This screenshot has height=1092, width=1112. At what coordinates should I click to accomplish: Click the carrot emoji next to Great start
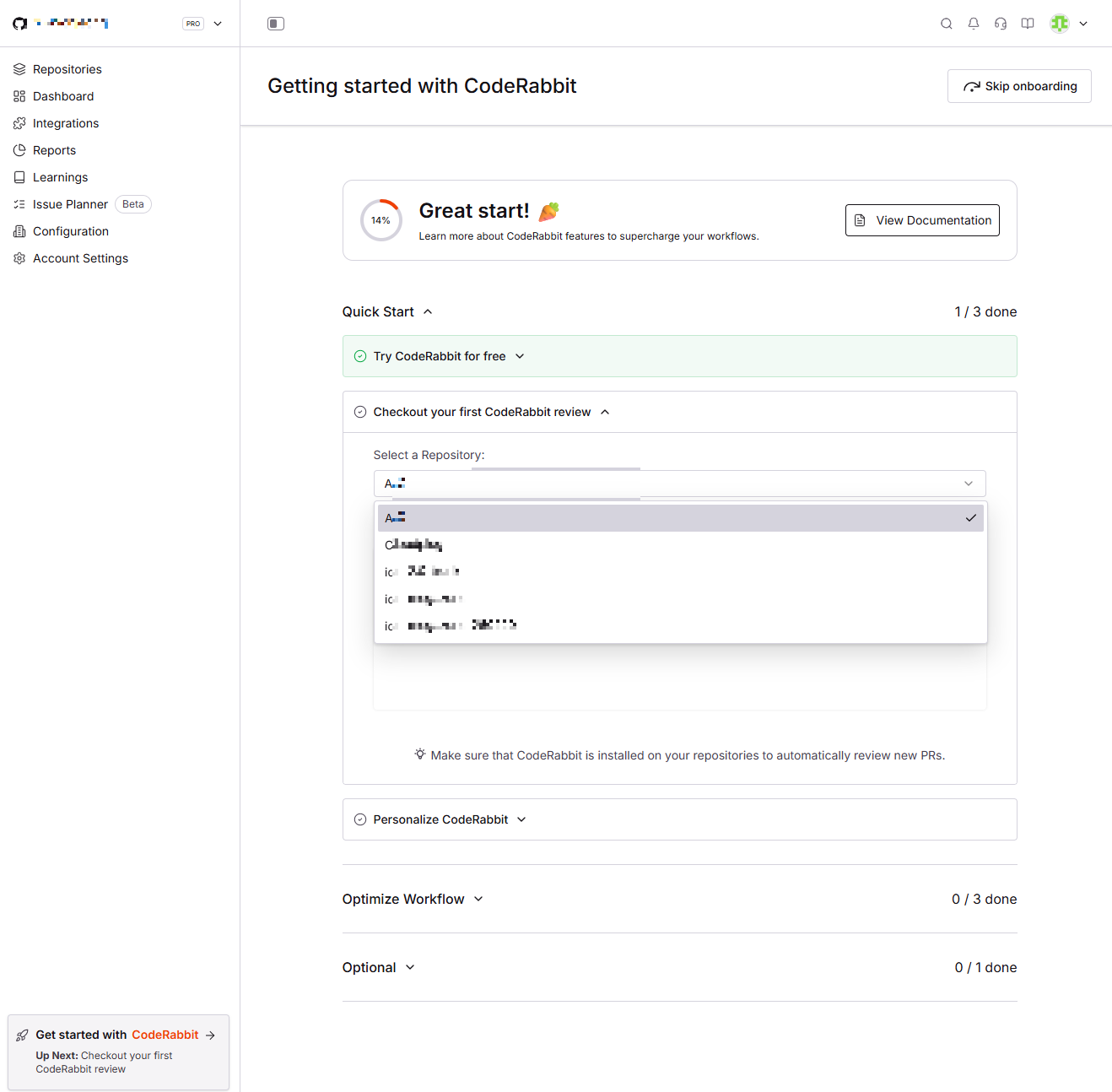(x=549, y=211)
